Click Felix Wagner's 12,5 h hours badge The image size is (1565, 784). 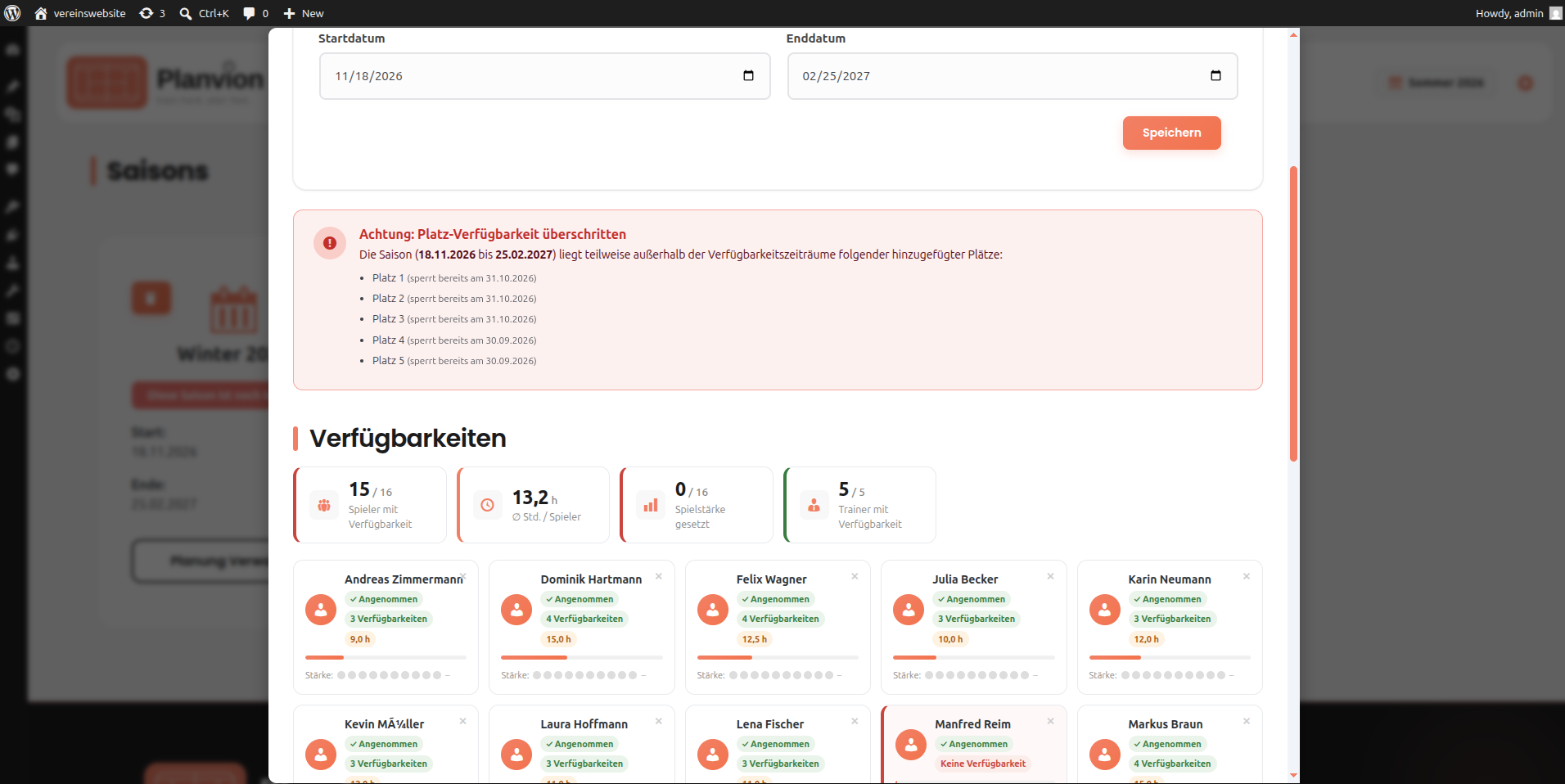[x=755, y=639]
